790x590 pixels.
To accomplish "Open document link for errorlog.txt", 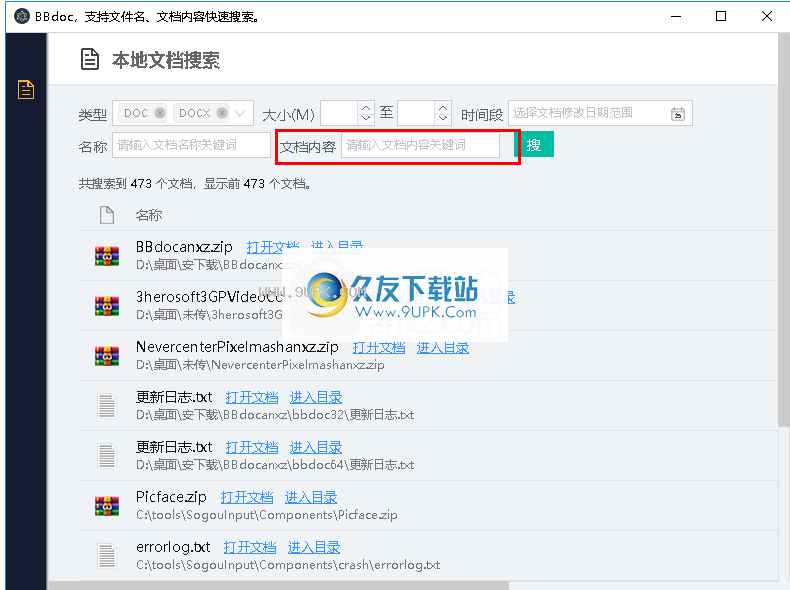I will point(250,547).
